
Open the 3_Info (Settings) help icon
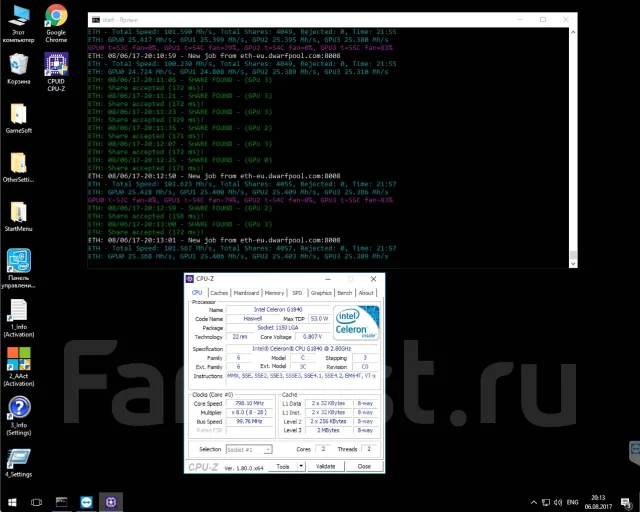coord(19,416)
